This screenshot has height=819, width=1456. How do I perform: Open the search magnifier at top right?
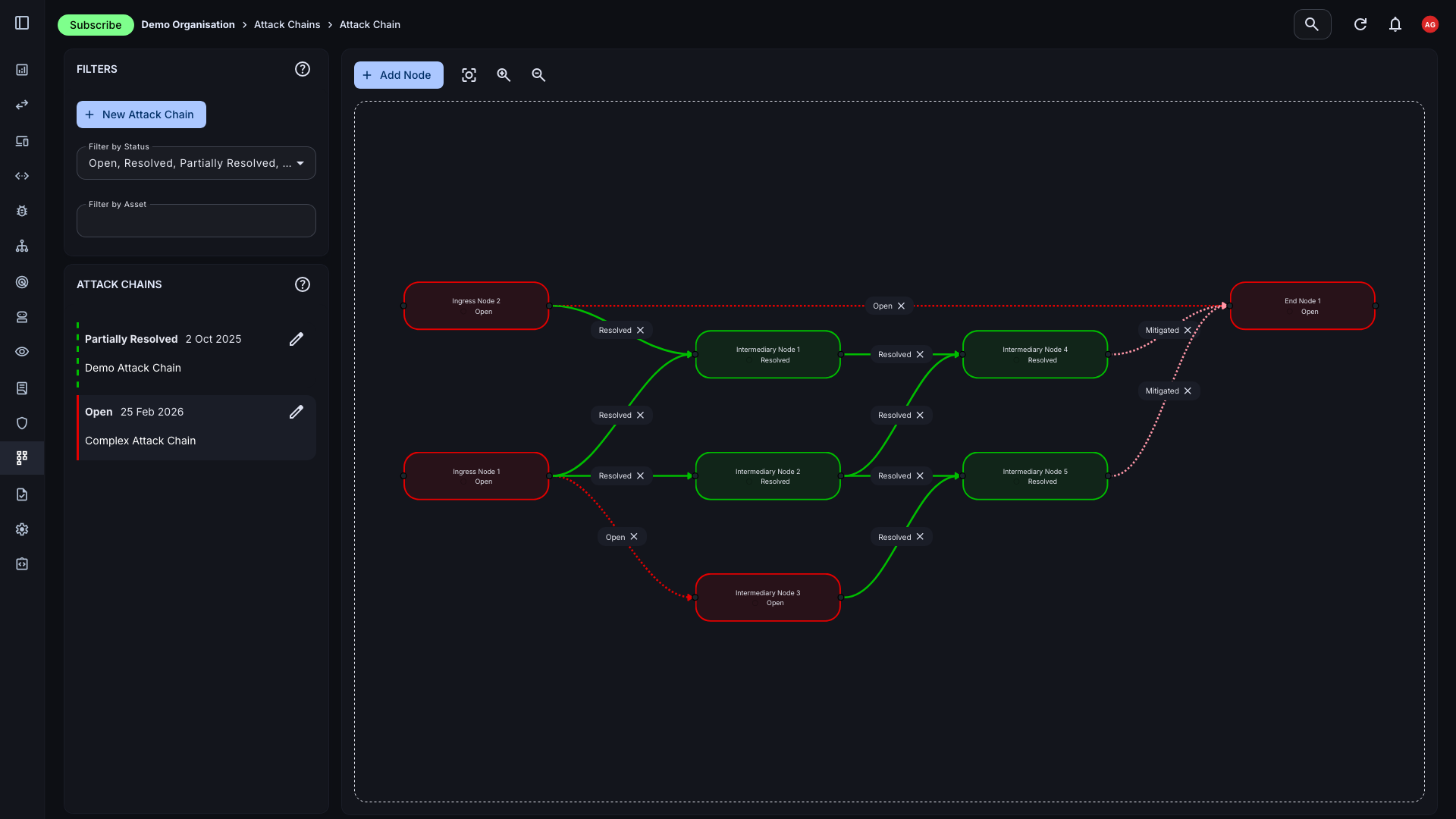pyautogui.click(x=1312, y=24)
